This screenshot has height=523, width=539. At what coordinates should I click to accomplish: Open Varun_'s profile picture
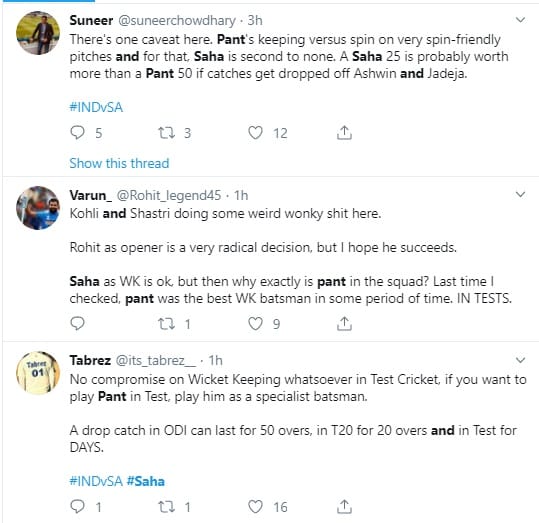click(38, 208)
